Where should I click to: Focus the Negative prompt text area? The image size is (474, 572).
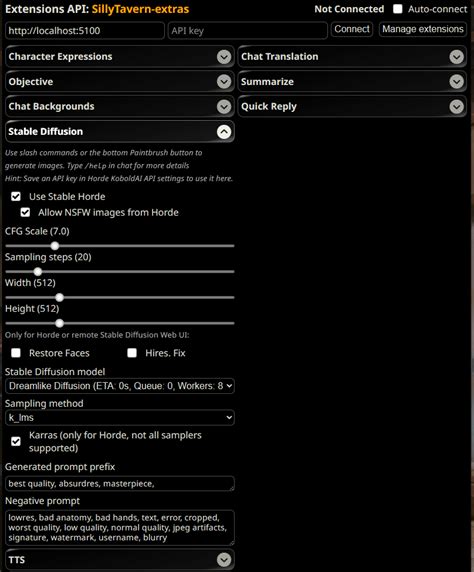pyautogui.click(x=120, y=527)
